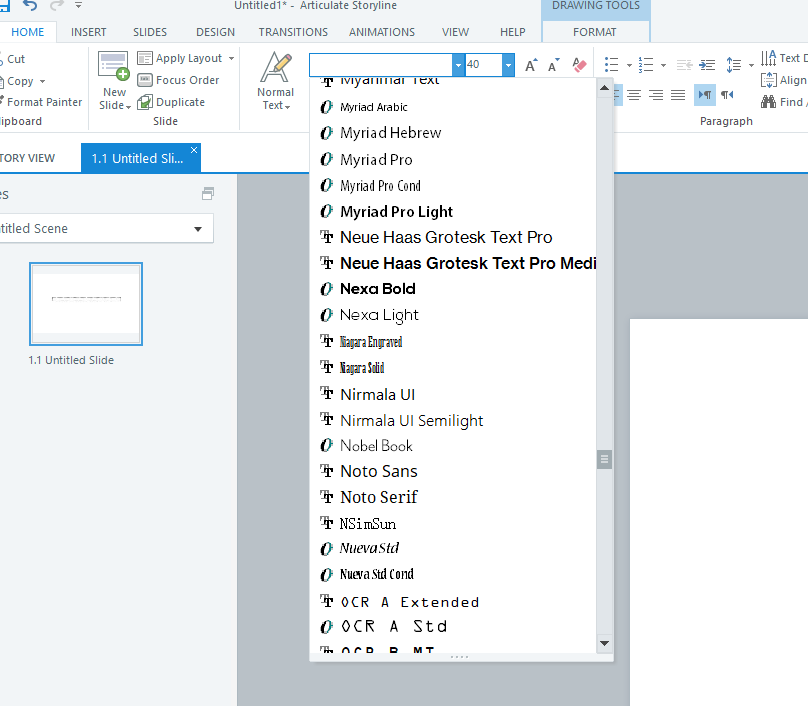Click font list scroll down arrow

[604, 643]
